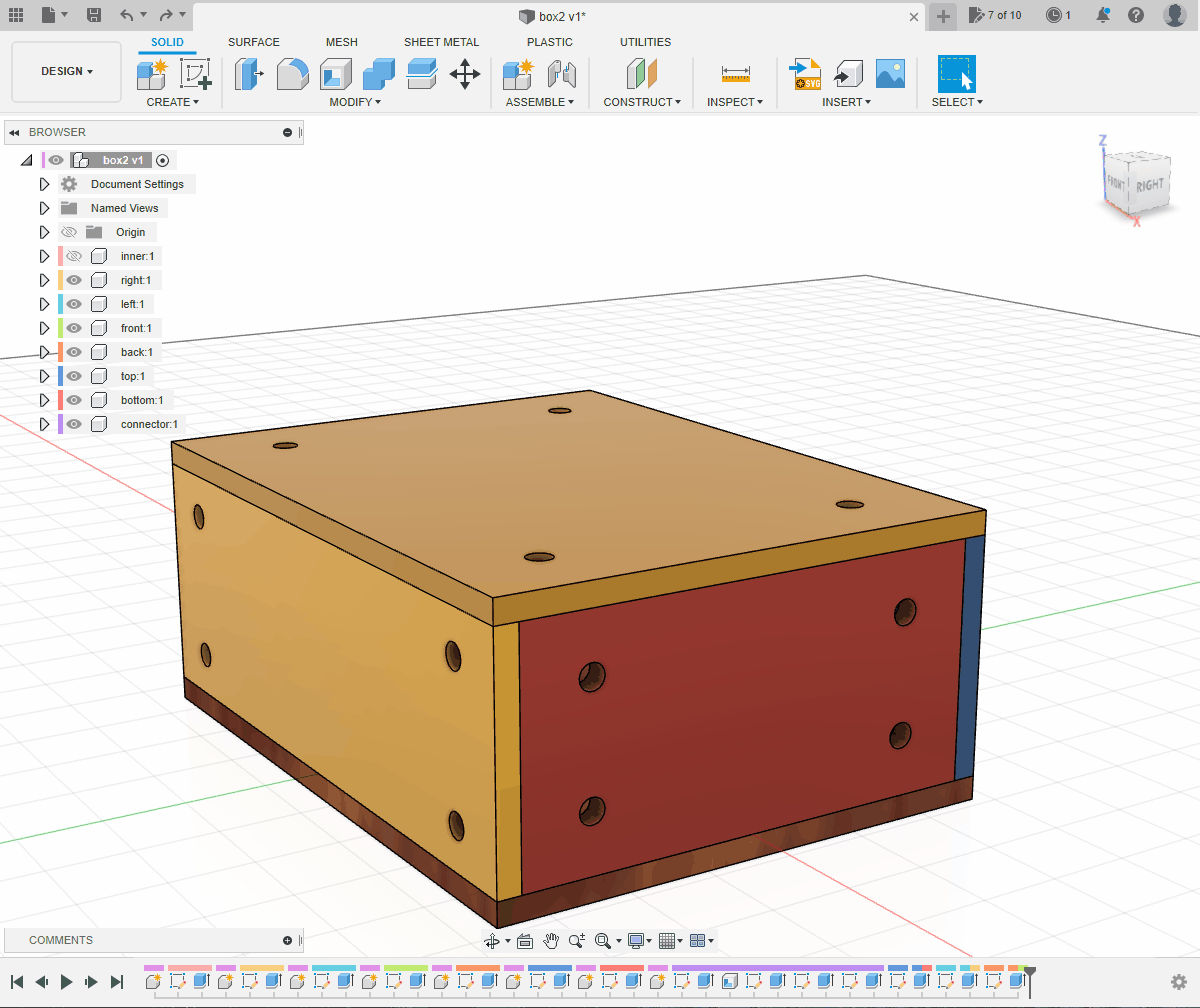
Task: Click the pink color bar of connector:1
Action: pyautogui.click(x=61, y=424)
